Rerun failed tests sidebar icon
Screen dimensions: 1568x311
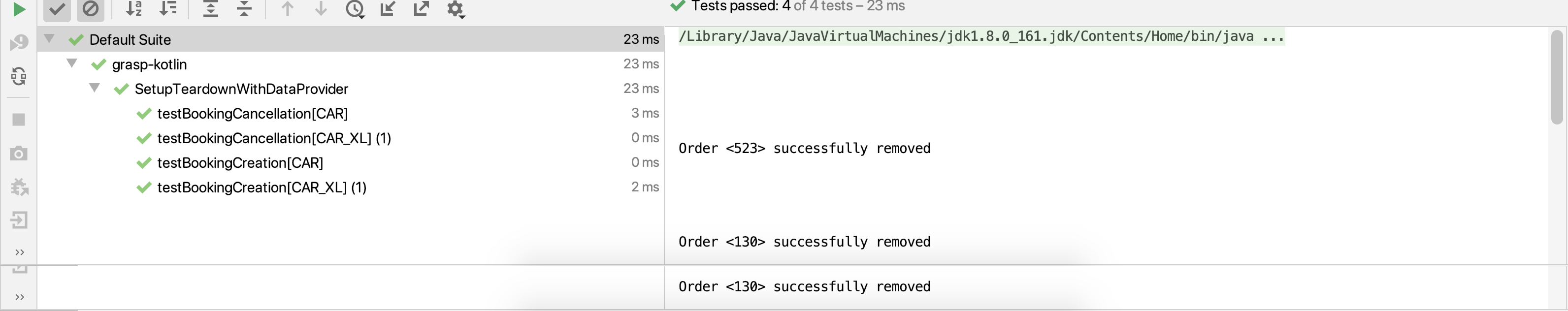19,42
